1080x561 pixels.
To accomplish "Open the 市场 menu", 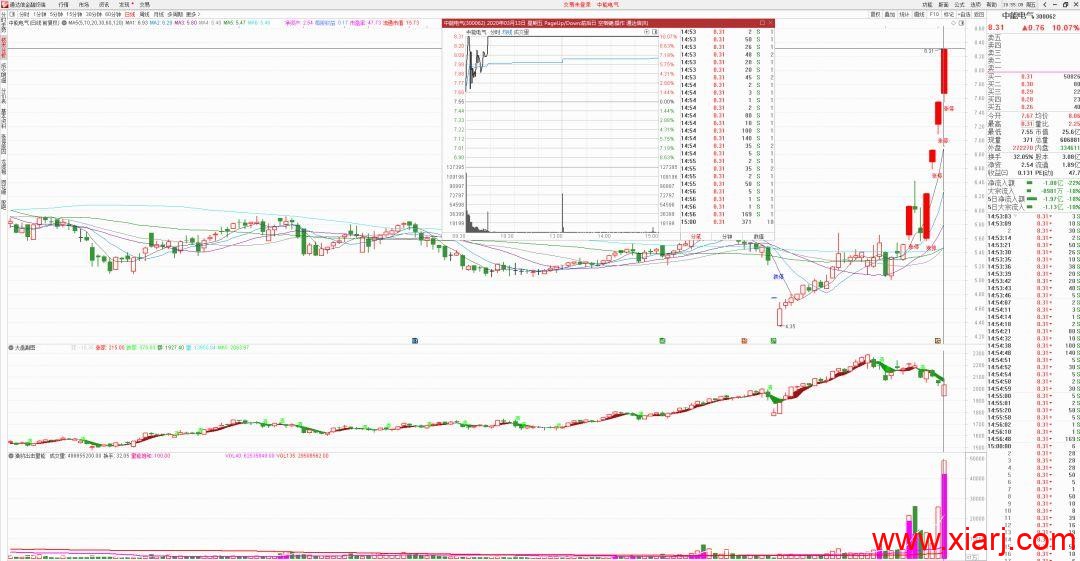I will pos(84,5).
